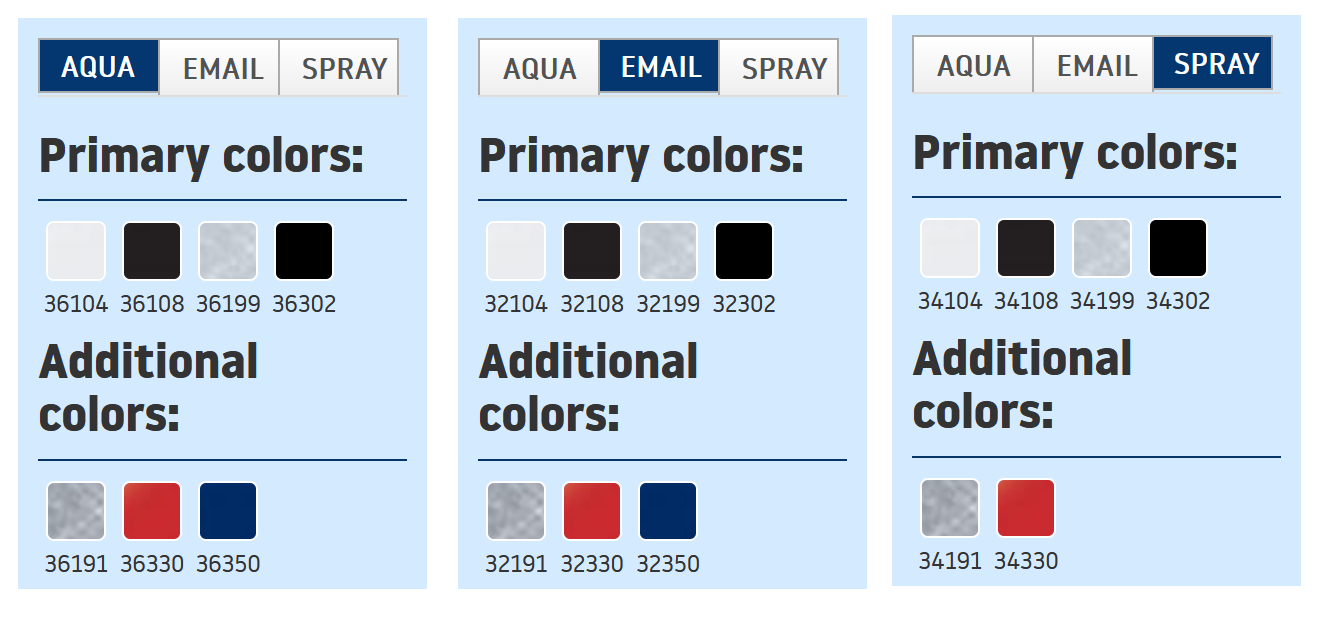The width and height of the screenshot is (1329, 619).
Task: Choose the white swatch 34104
Action: 950,248
